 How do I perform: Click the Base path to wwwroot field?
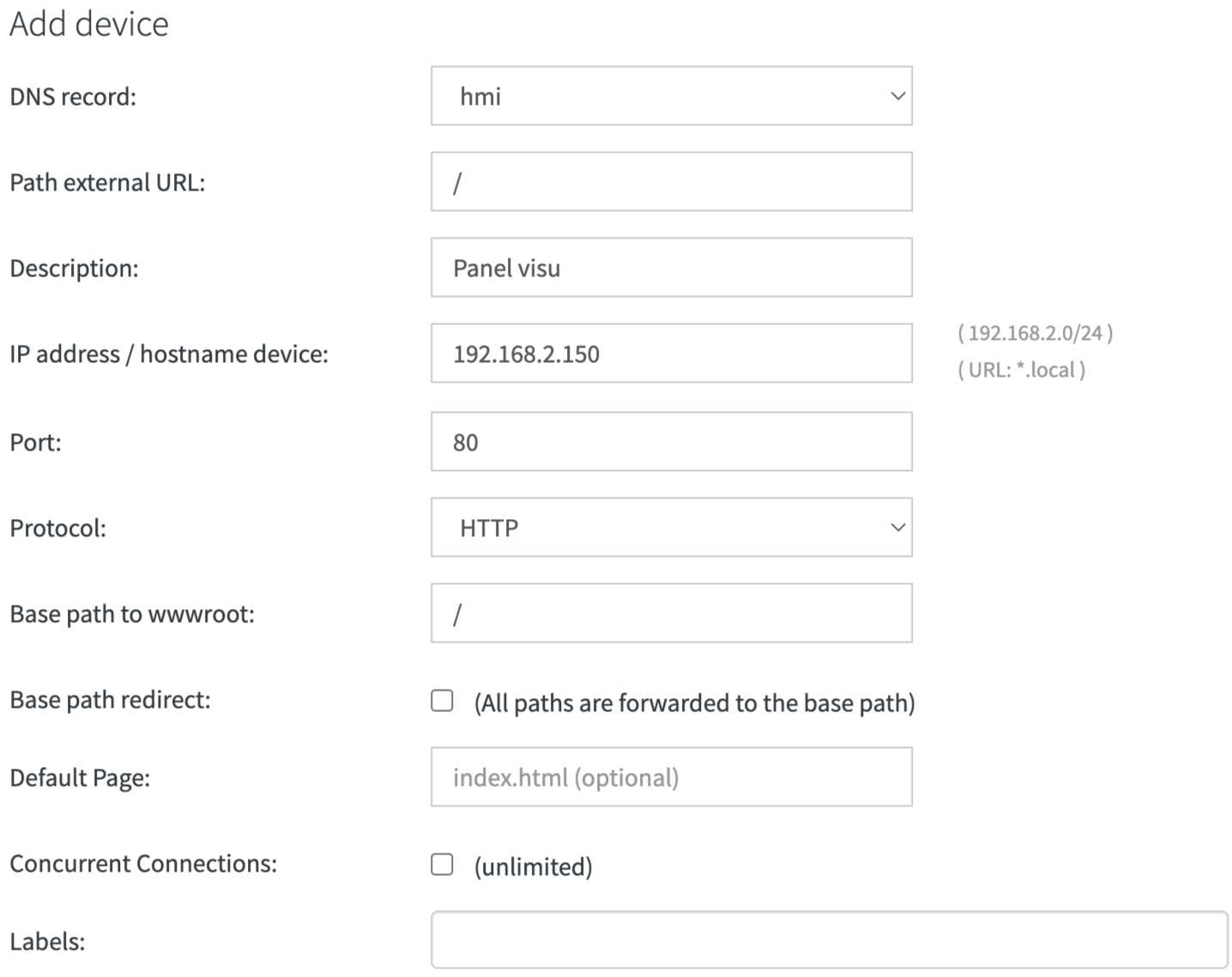671,612
